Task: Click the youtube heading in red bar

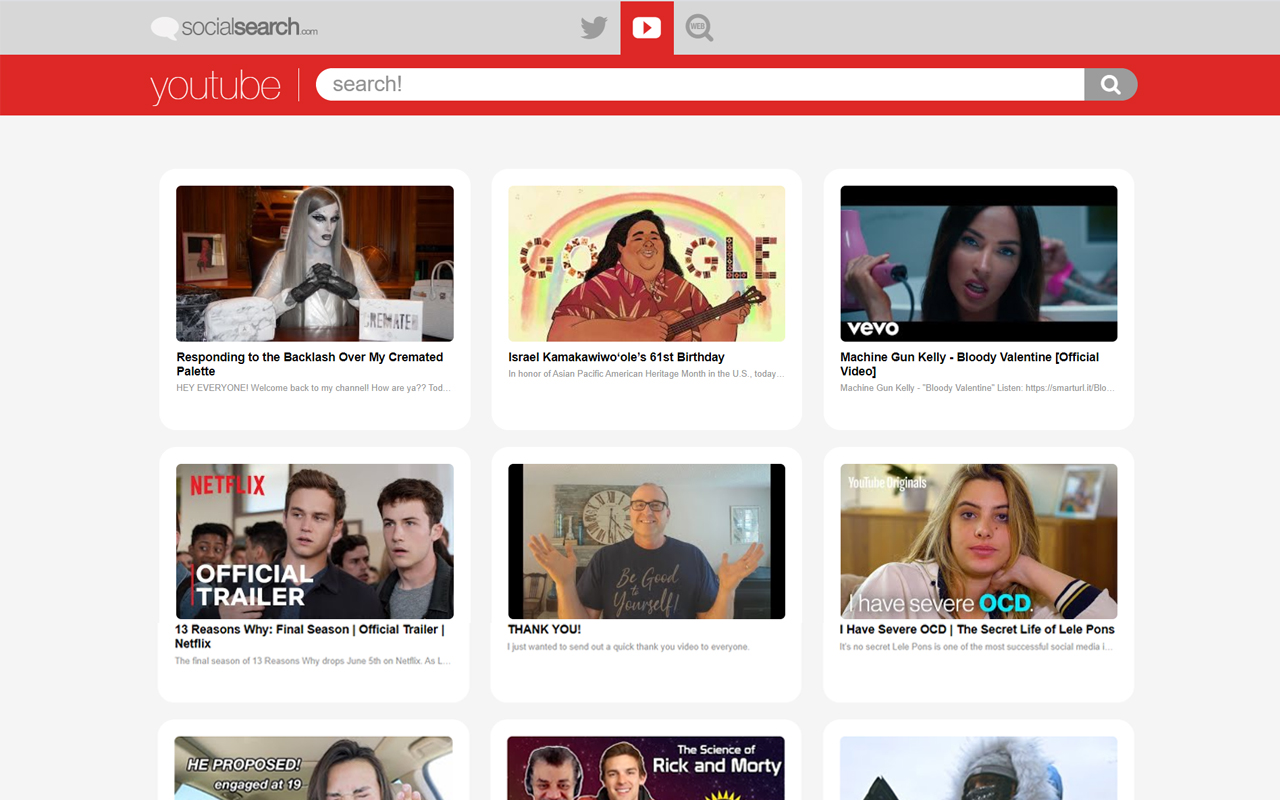Action: 215,86
